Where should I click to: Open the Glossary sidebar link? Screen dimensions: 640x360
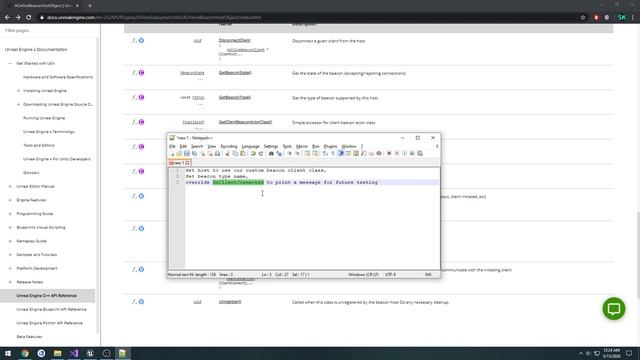coord(31,173)
